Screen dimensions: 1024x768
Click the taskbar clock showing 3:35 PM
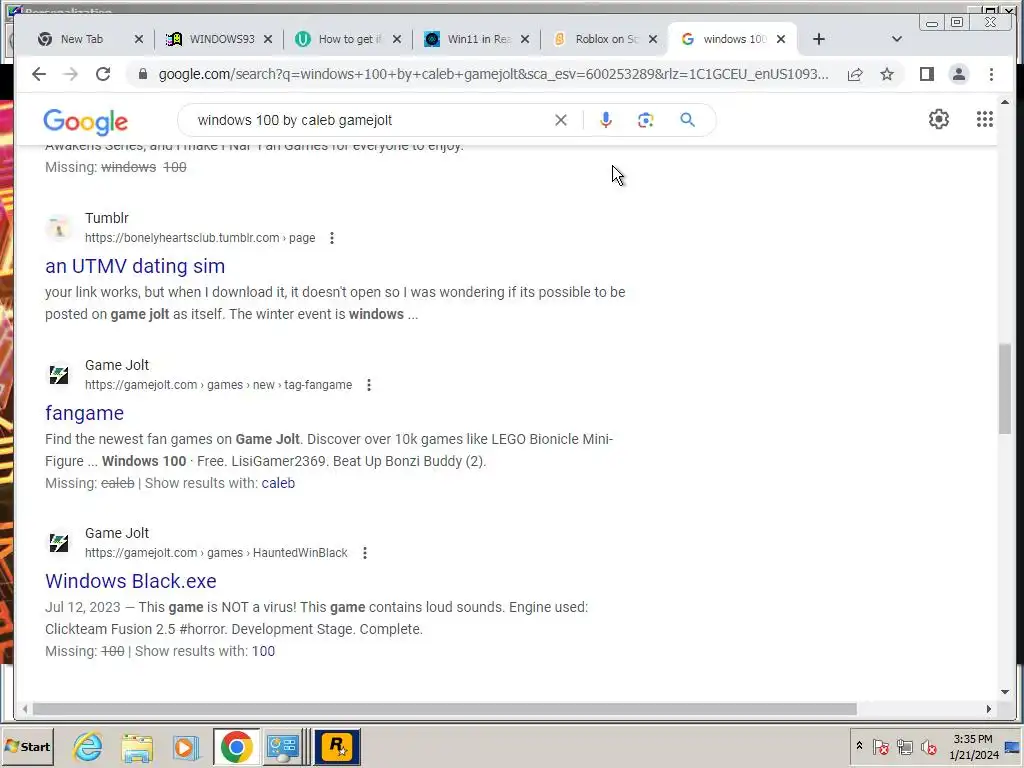click(973, 747)
